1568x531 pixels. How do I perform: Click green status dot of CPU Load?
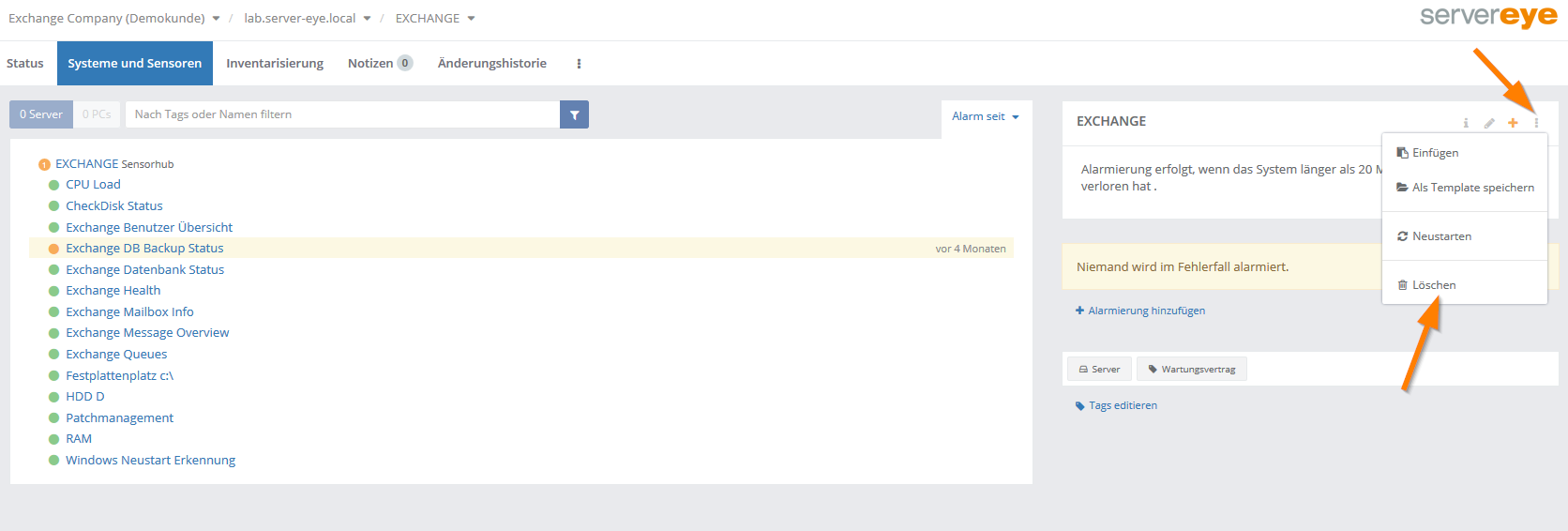(x=54, y=185)
